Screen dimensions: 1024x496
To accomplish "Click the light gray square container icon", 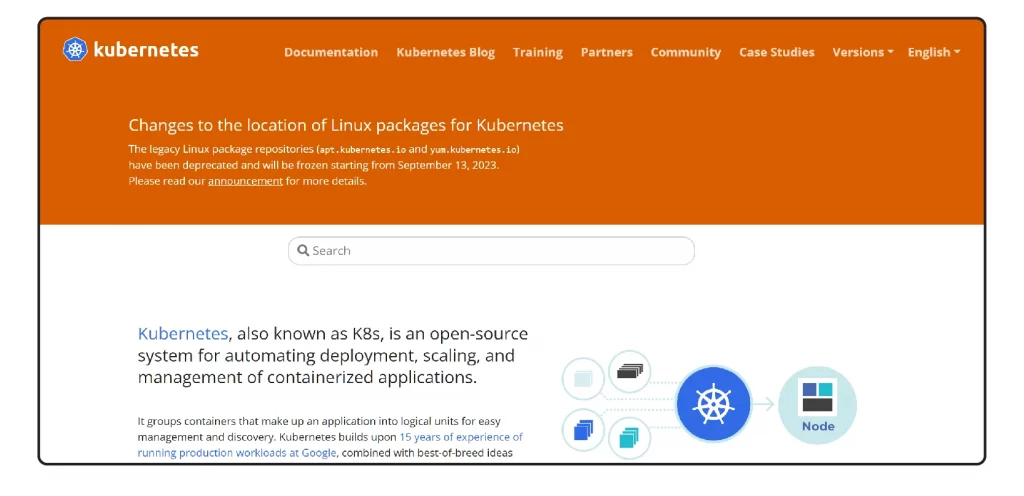I will [x=584, y=379].
